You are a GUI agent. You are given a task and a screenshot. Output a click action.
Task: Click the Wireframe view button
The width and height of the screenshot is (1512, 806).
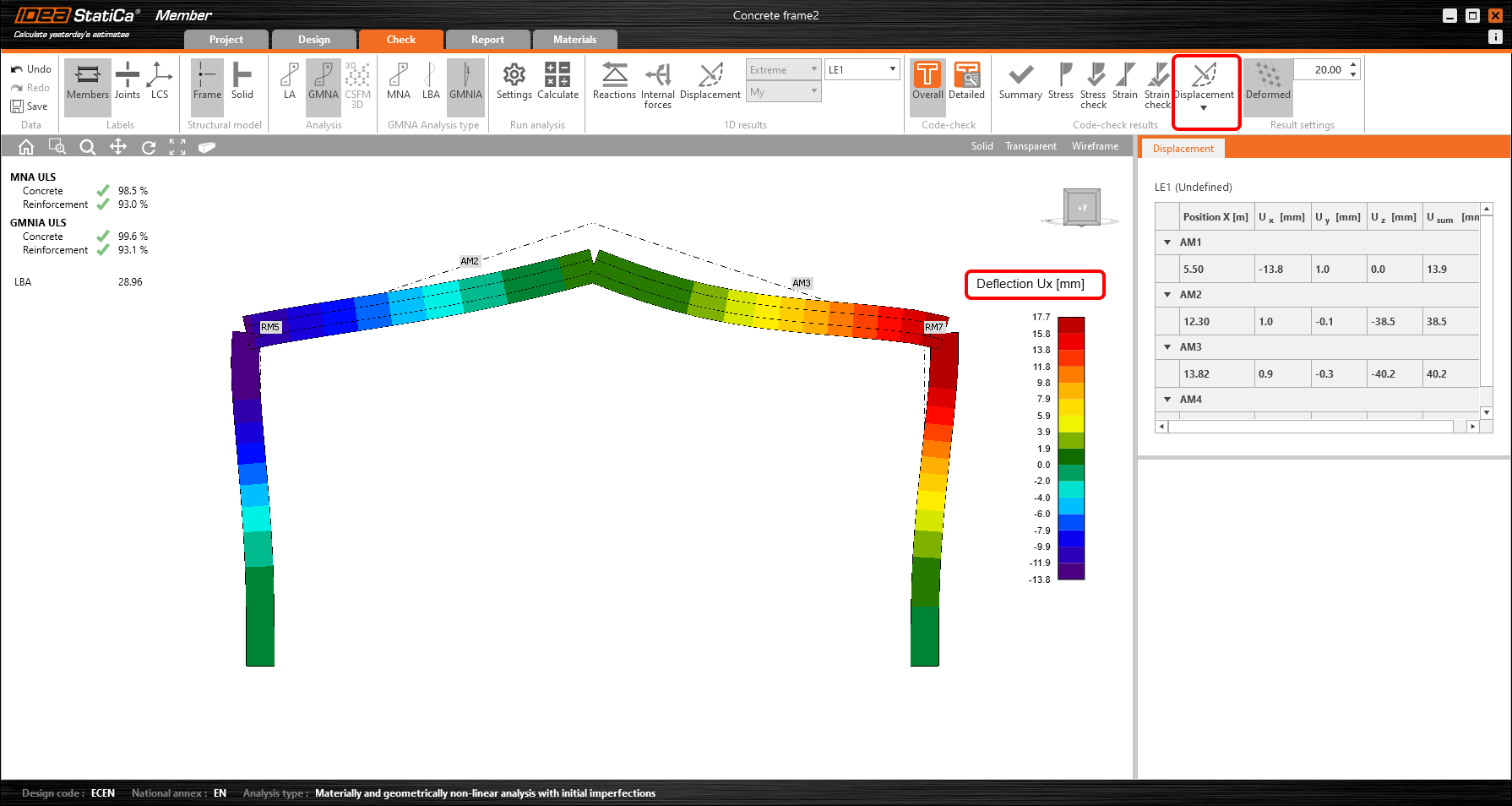[x=1095, y=146]
